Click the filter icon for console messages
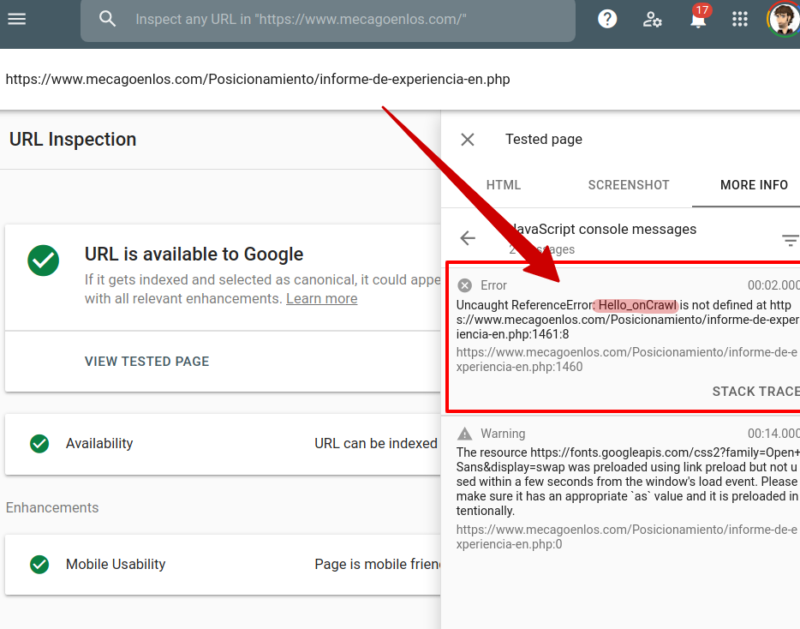The width and height of the screenshot is (800, 629). click(789, 239)
